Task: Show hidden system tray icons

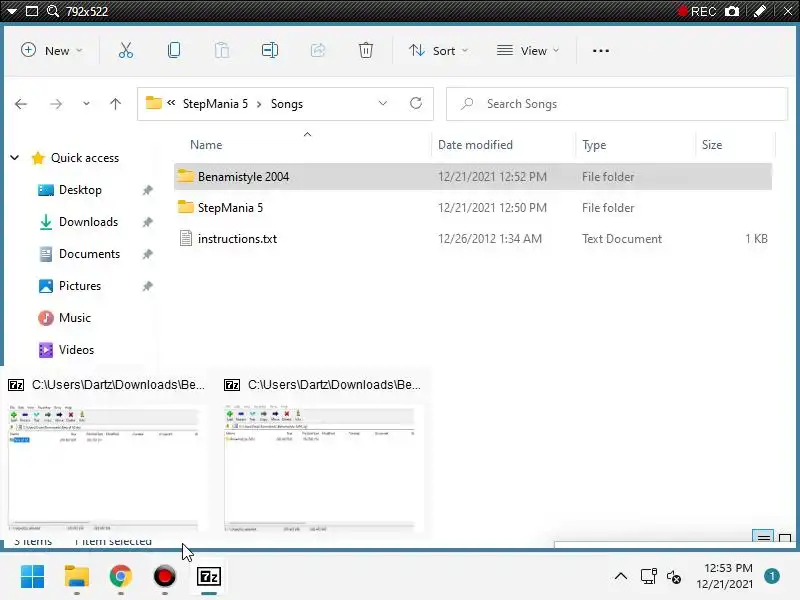Action: 620,577
